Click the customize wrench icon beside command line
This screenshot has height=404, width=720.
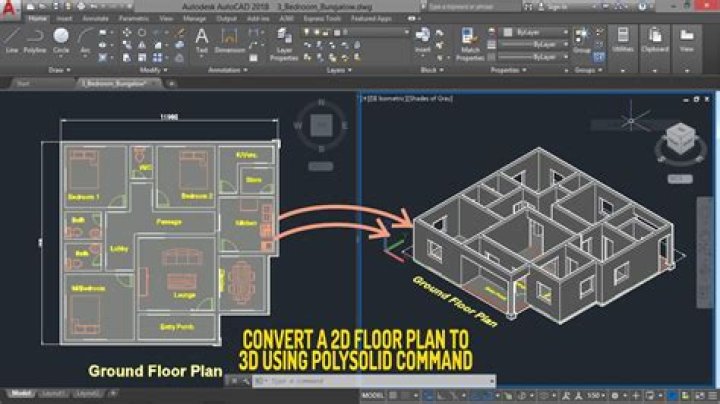(246, 381)
